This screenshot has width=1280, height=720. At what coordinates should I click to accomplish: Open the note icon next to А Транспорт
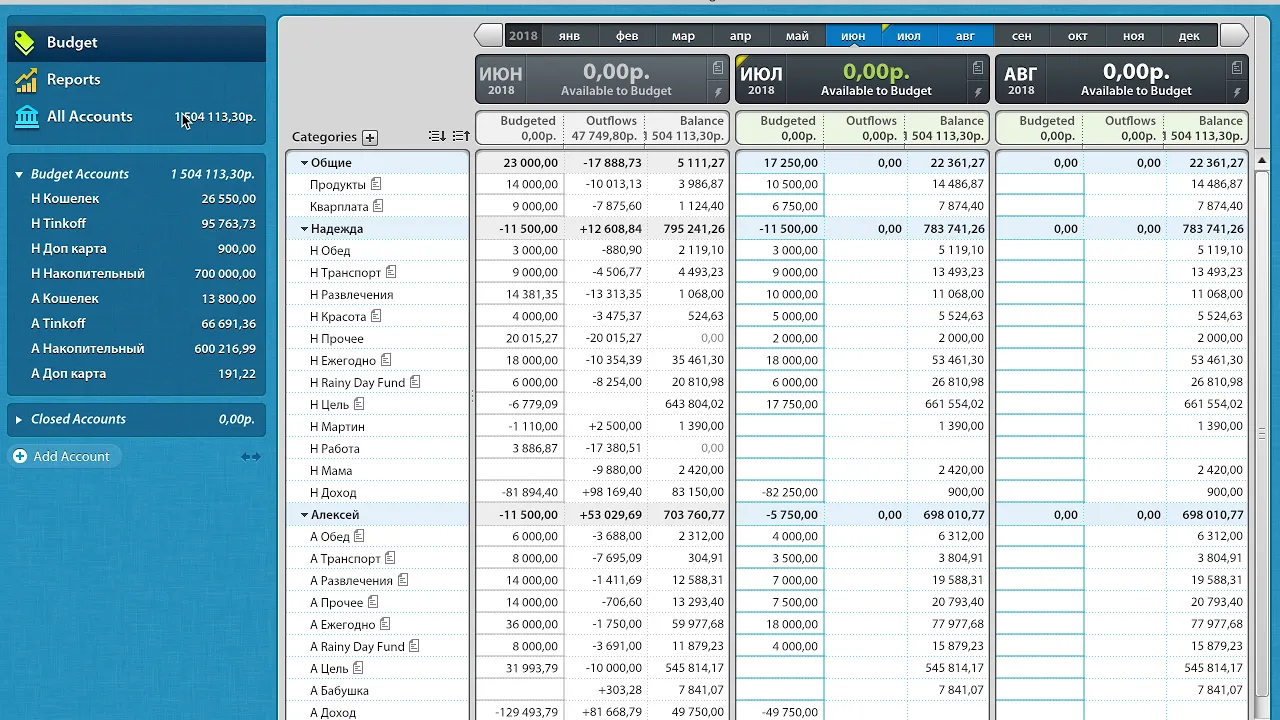(x=390, y=558)
